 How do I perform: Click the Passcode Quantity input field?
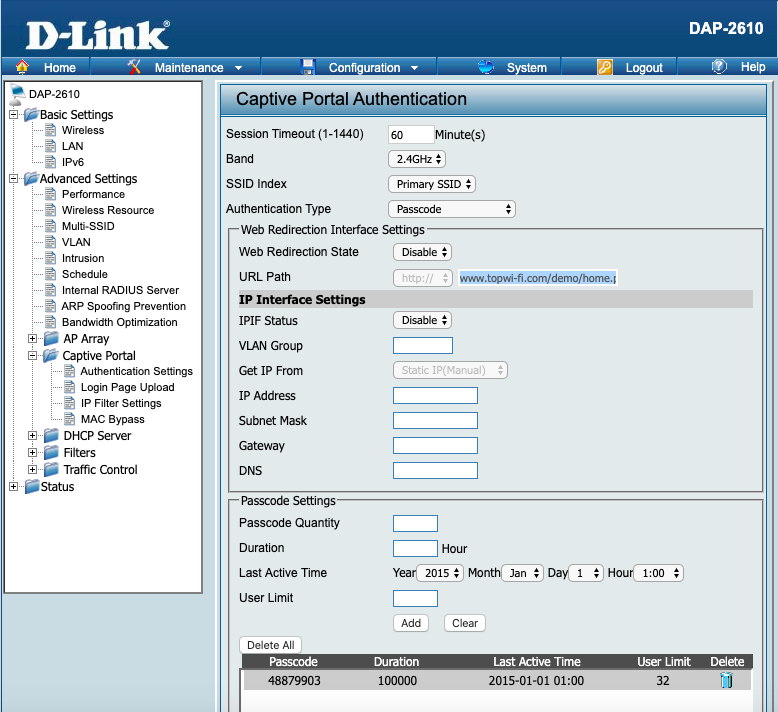415,523
